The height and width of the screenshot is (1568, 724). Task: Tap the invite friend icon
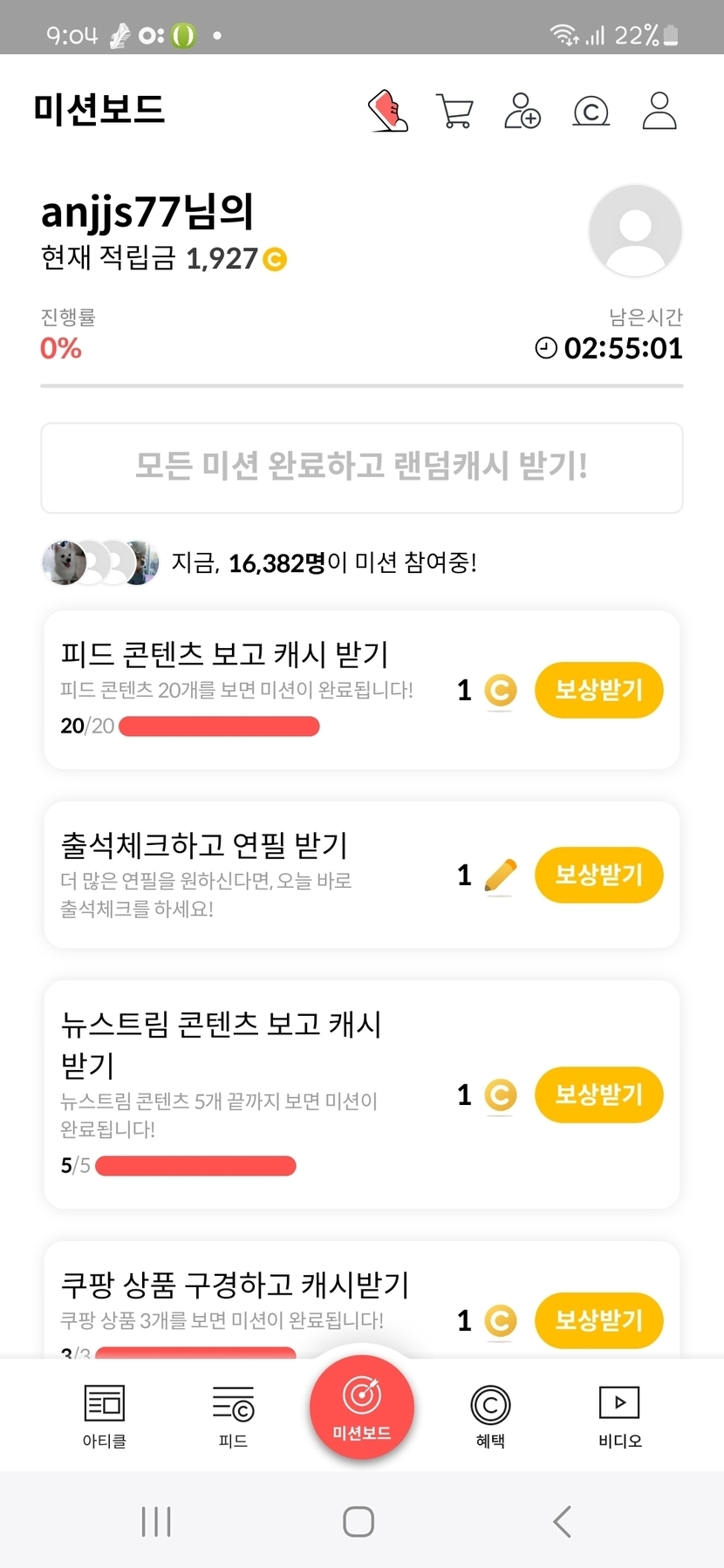(522, 112)
